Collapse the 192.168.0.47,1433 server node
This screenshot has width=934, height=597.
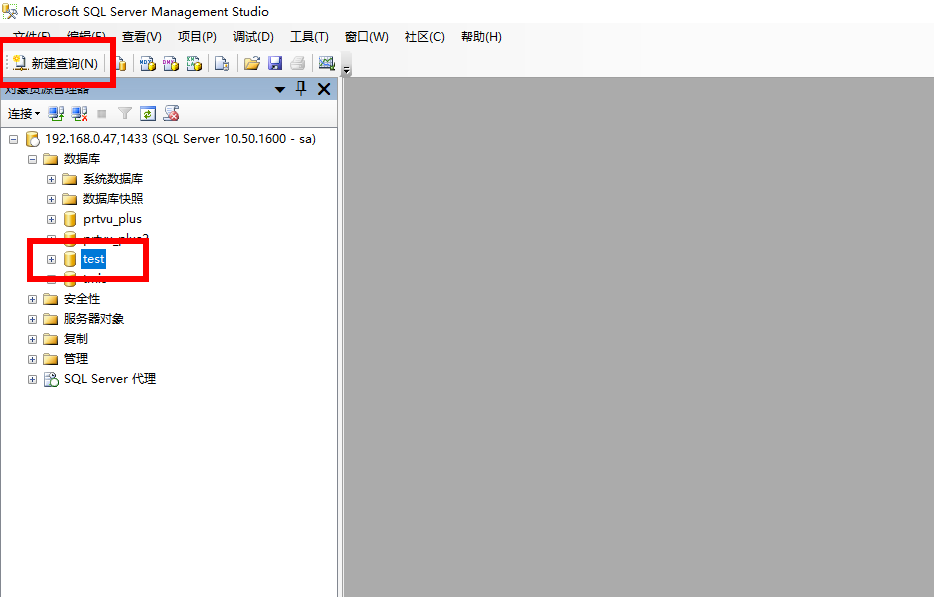(x=14, y=139)
